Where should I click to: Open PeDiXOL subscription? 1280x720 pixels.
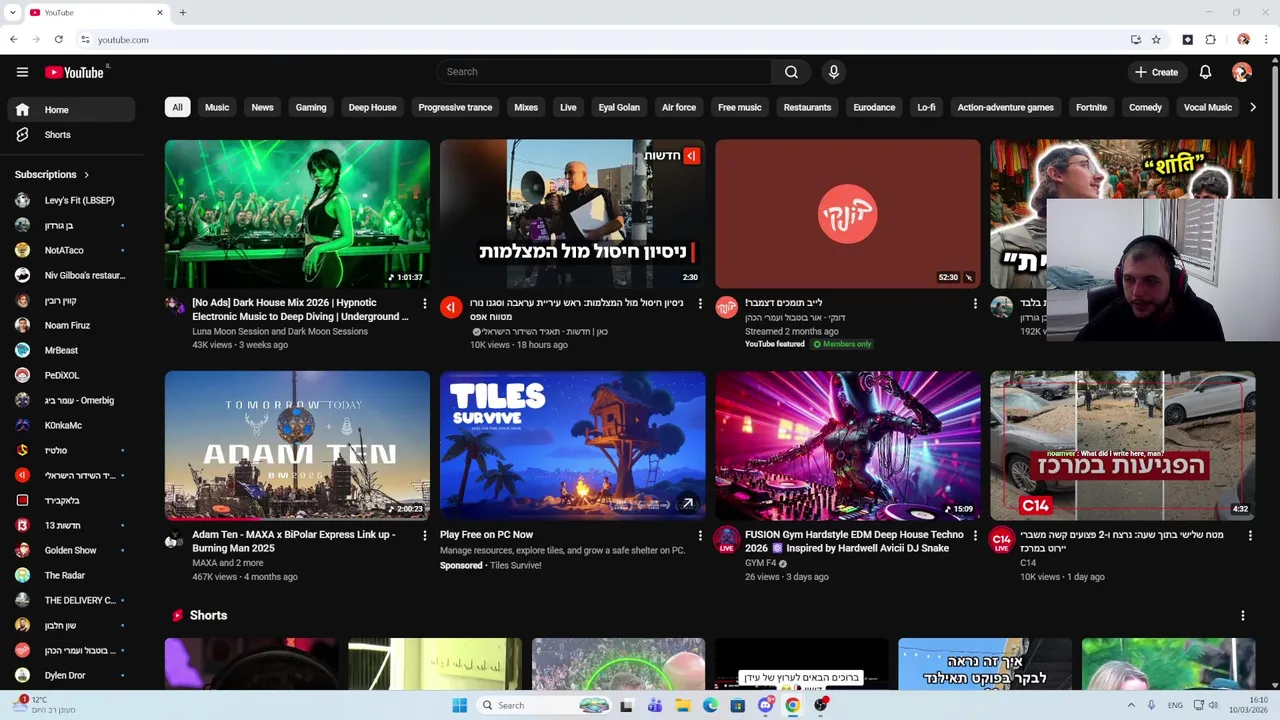(x=70, y=376)
